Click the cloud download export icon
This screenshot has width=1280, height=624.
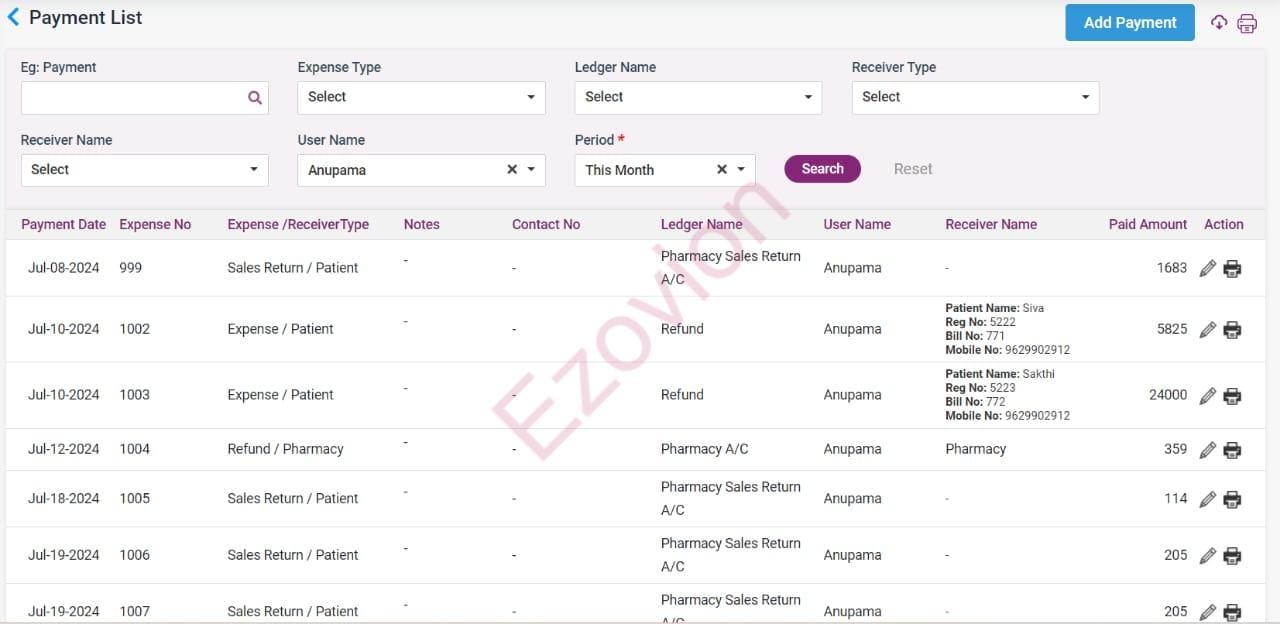1218,23
